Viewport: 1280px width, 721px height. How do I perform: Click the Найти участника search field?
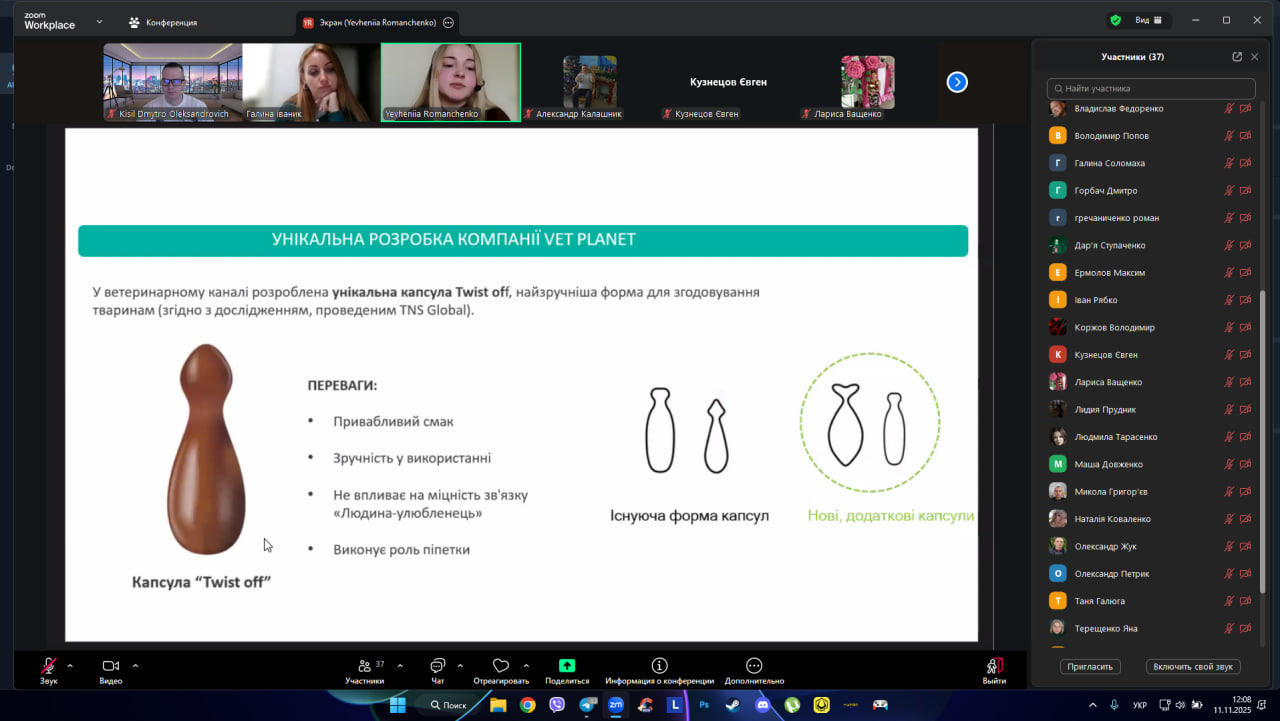(x=1150, y=89)
